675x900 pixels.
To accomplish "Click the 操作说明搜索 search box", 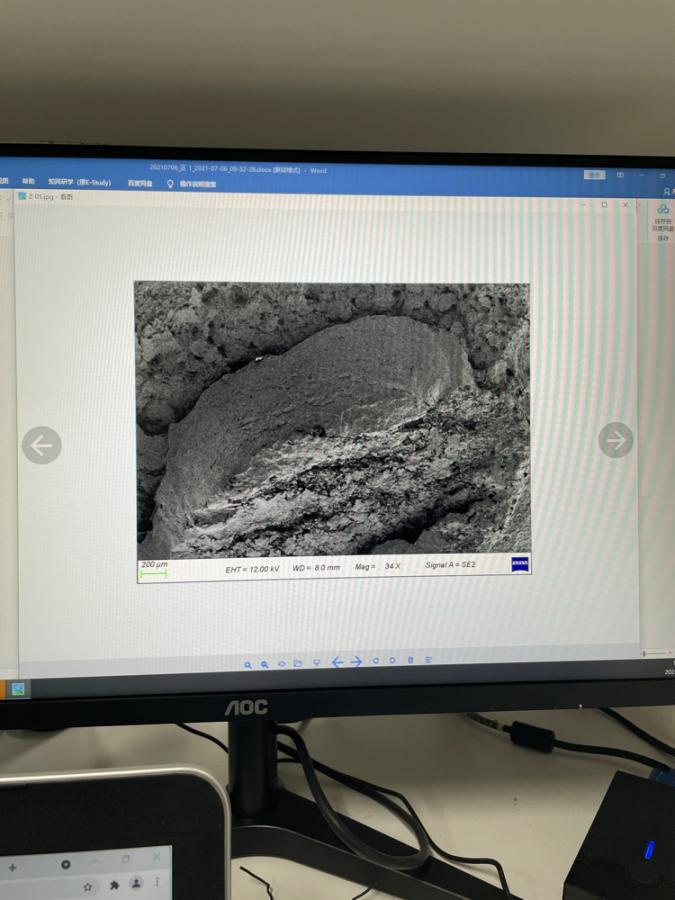I will tap(197, 184).
